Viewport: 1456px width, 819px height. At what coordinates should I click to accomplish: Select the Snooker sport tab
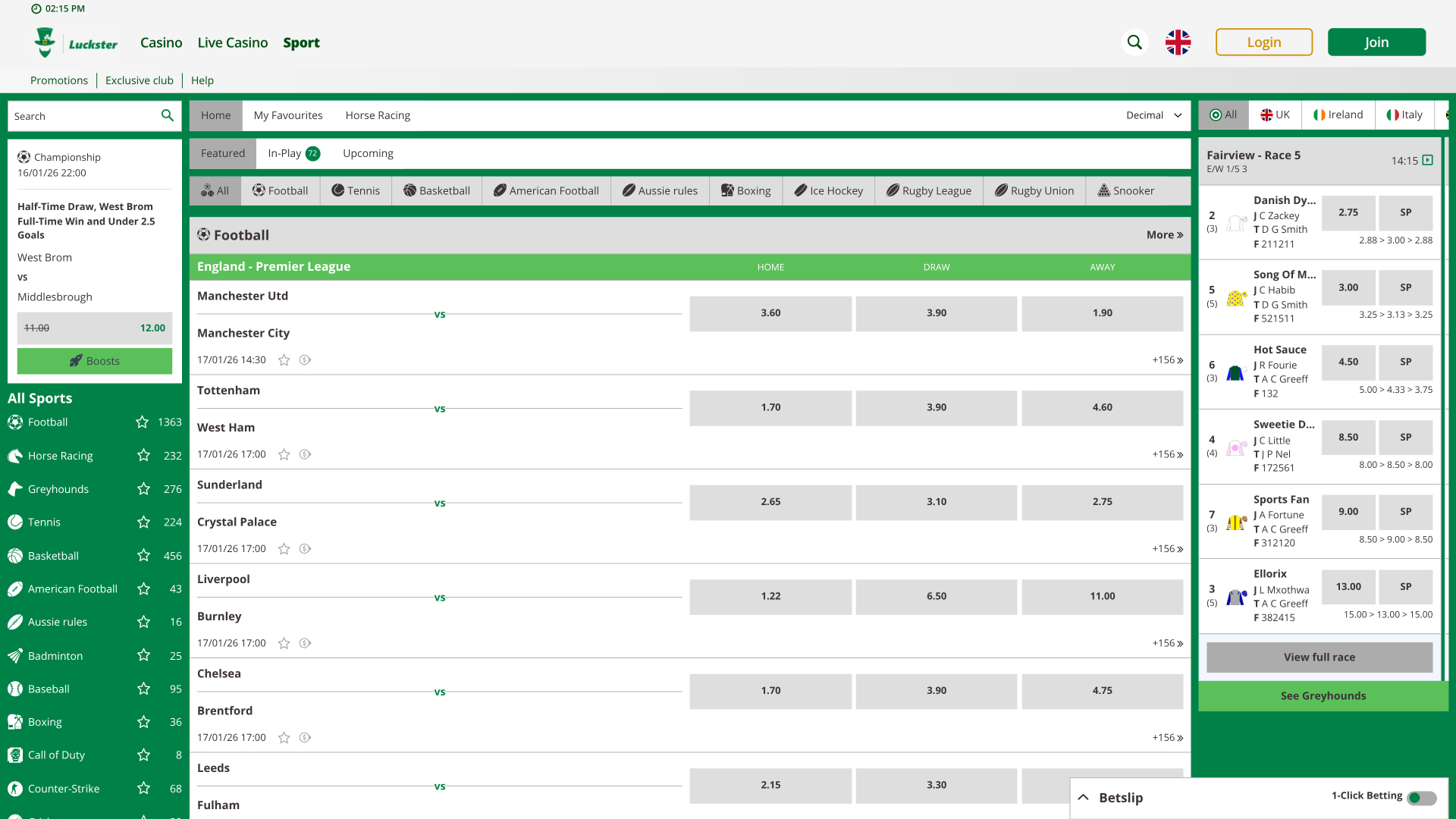tap(1126, 190)
